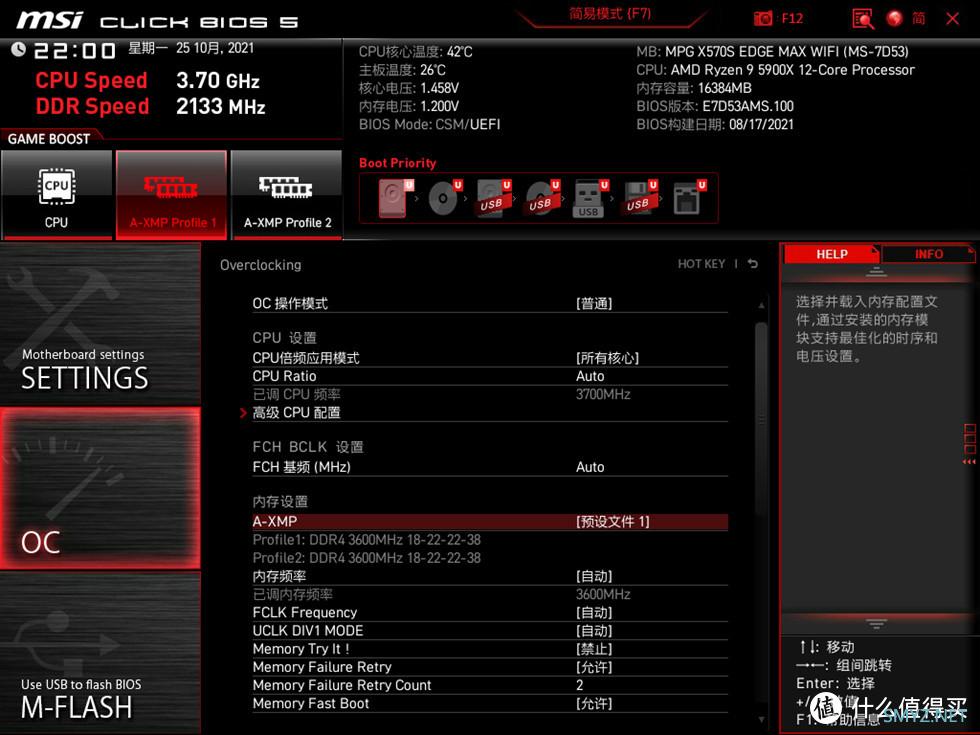Image resolution: width=980 pixels, height=735 pixels.
Task: Toggle the GAME BOOST CPU button
Action: (x=57, y=194)
